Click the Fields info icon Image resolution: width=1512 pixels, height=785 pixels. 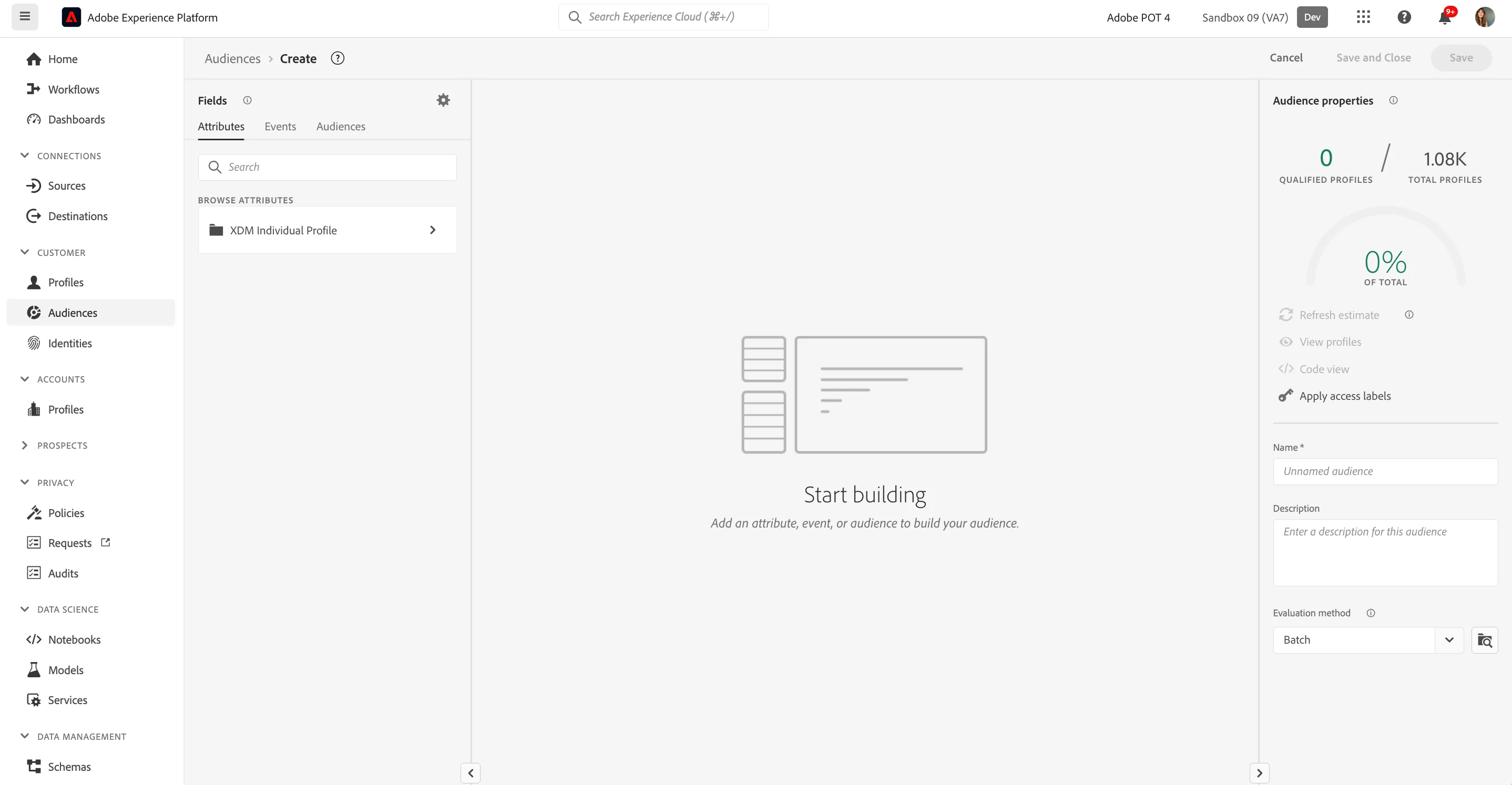tap(247, 100)
